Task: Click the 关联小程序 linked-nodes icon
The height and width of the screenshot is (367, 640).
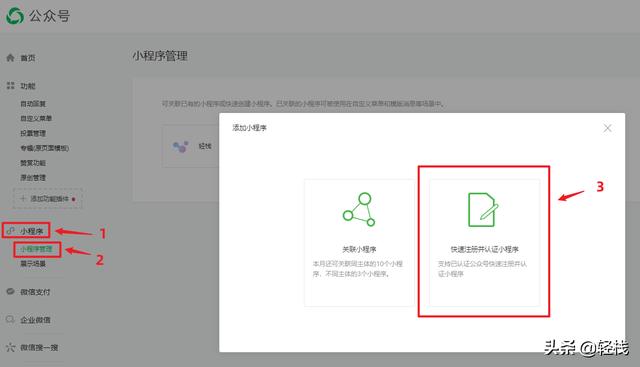Action: tap(359, 209)
